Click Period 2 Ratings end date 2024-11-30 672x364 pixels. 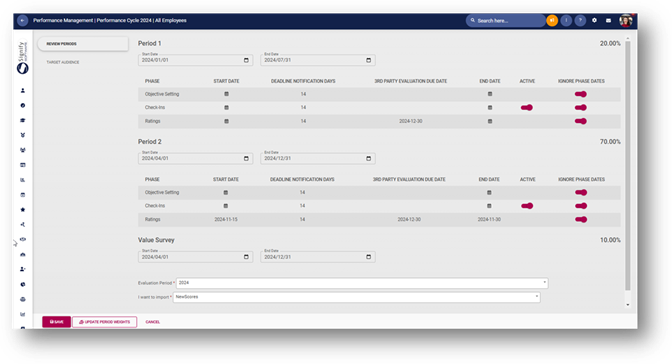click(489, 220)
